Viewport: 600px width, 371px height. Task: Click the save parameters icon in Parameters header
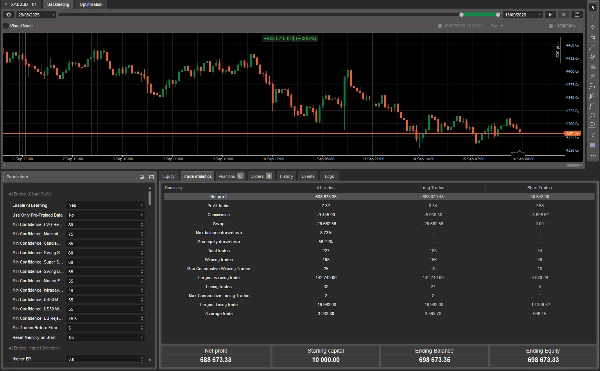(151, 177)
